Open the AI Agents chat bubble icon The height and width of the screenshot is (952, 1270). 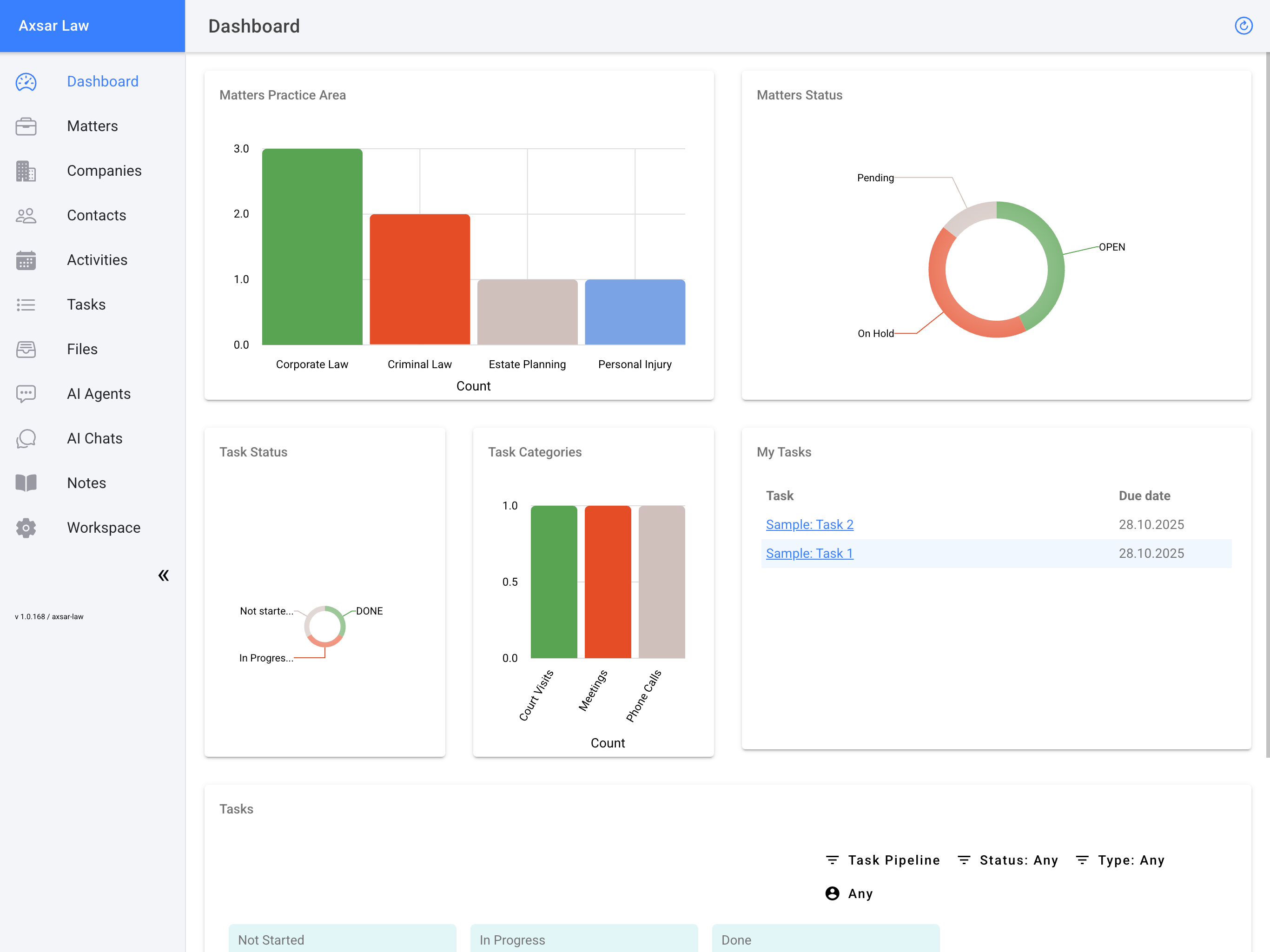point(26,394)
